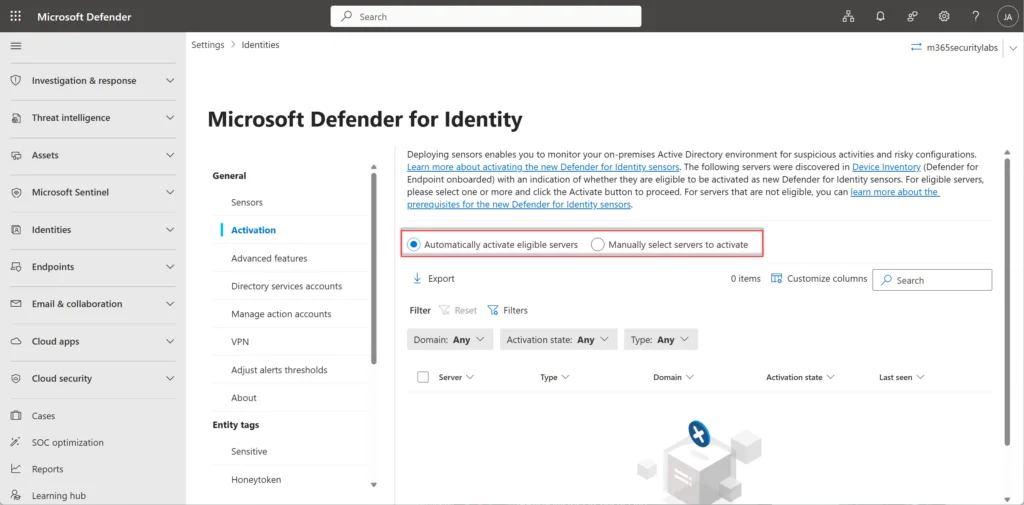Open the m365securitylabs tenant dropdown arrow
Image resolution: width=1024 pixels, height=505 pixels.
(1013, 48)
